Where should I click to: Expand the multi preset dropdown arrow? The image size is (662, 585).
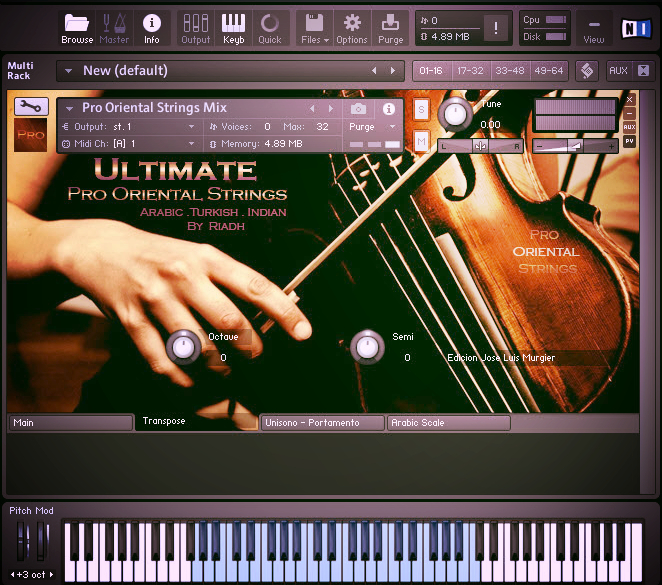(x=68, y=71)
